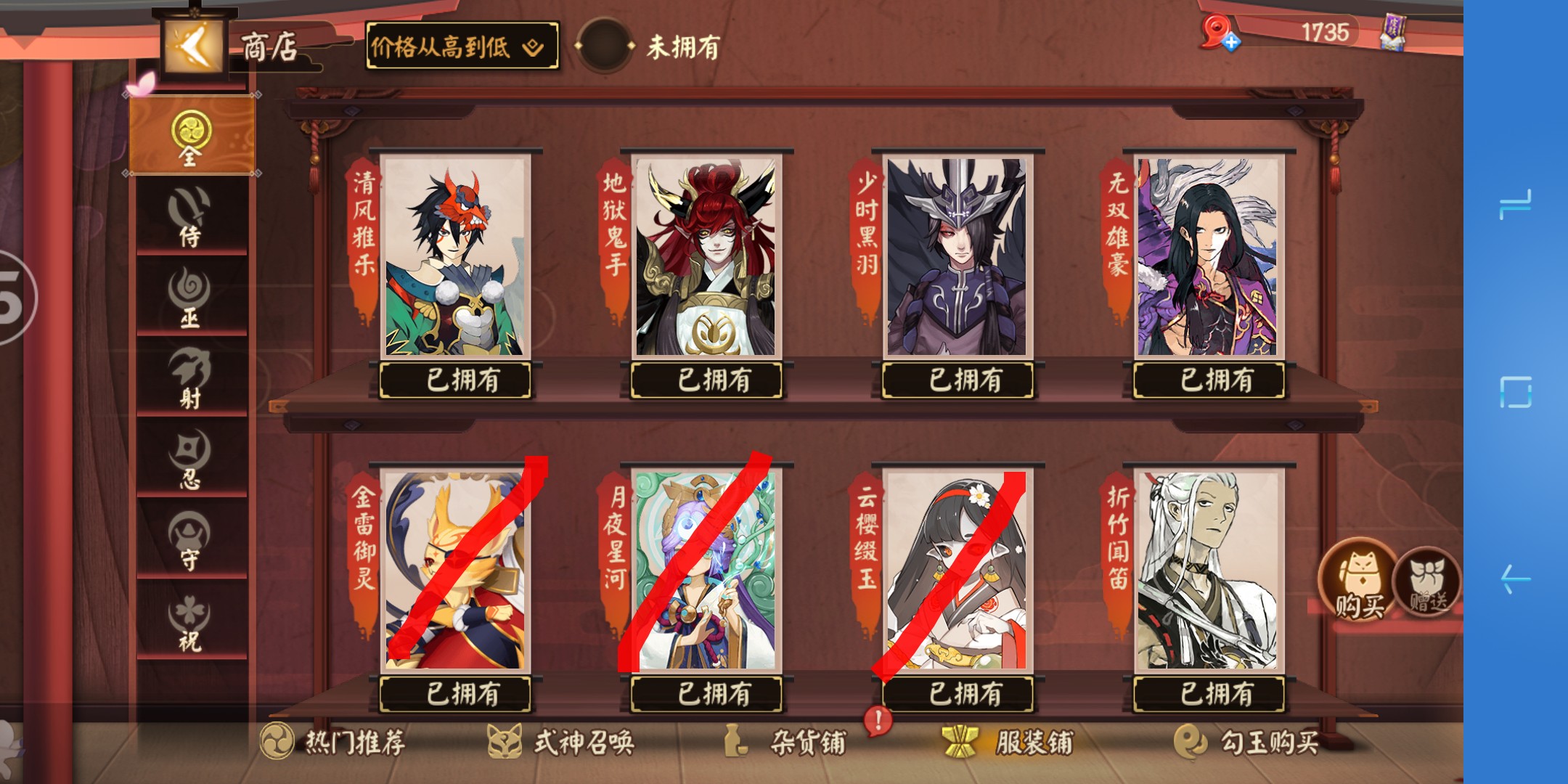1568x784 pixels.
Task: Filter skins by 射 marksman role
Action: (x=191, y=377)
